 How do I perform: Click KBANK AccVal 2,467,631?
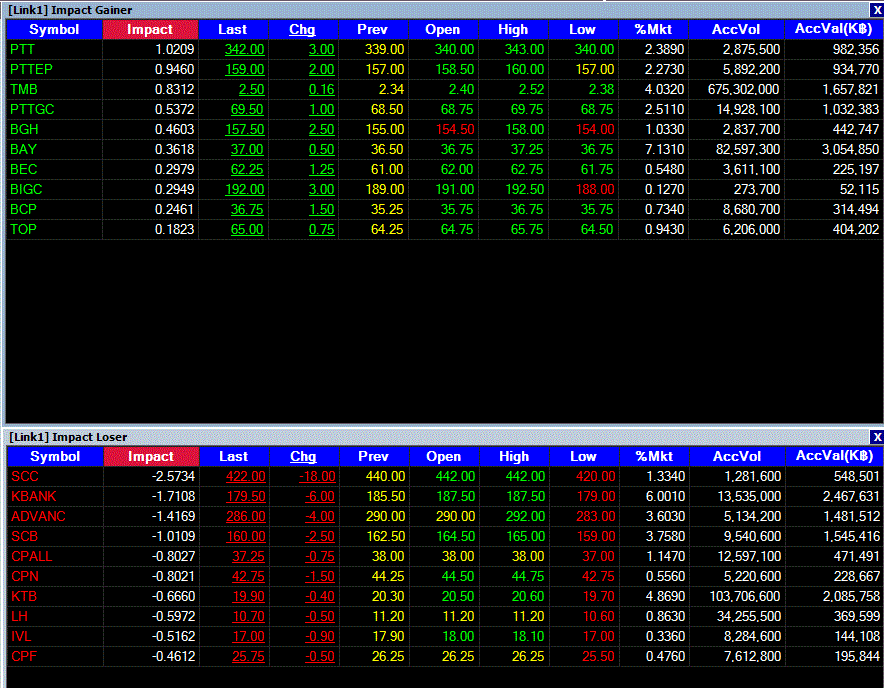point(851,497)
